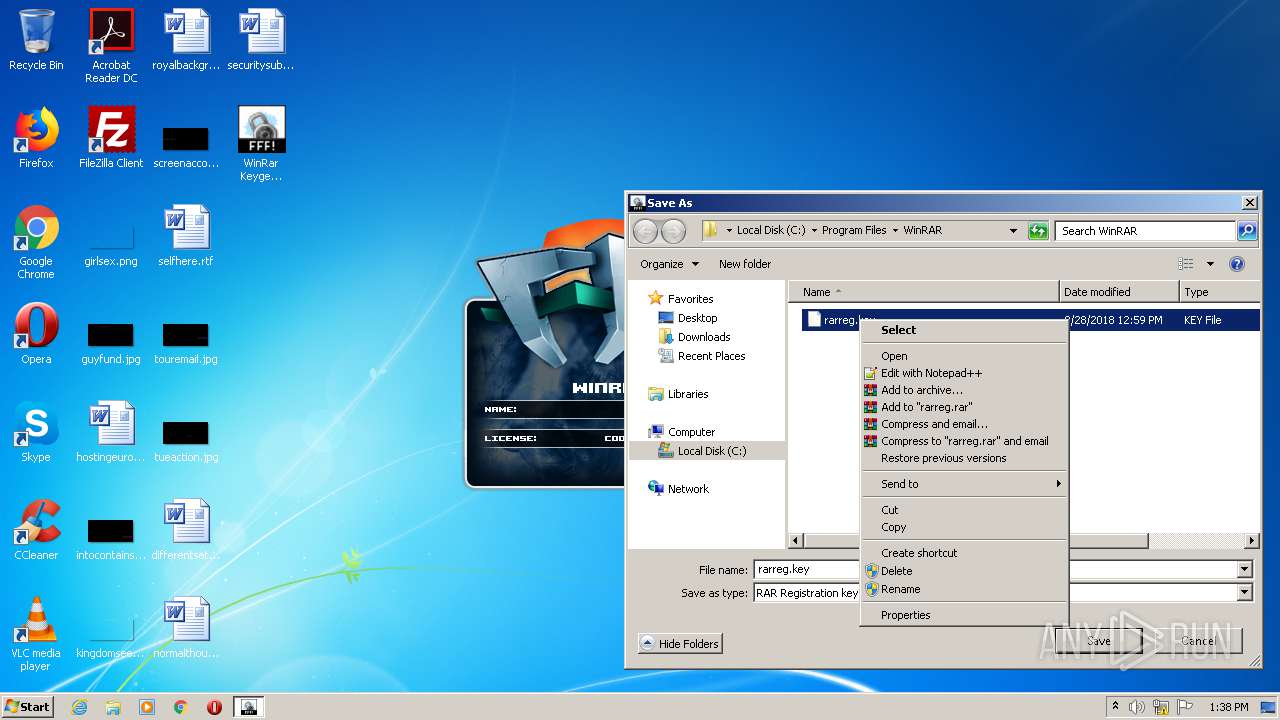Screen dimensions: 1280x720
Task: Show hidden system tray icons
Action: [1115, 707]
